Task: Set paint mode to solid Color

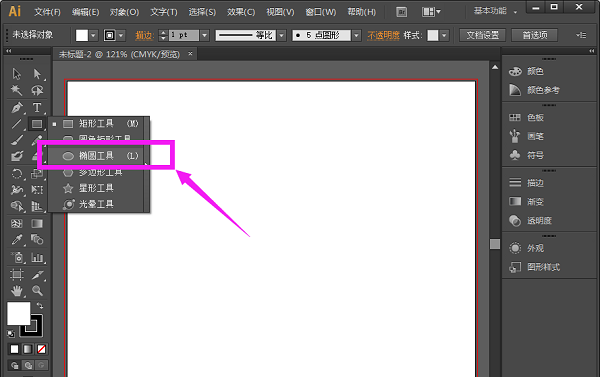Action: tap(15, 349)
